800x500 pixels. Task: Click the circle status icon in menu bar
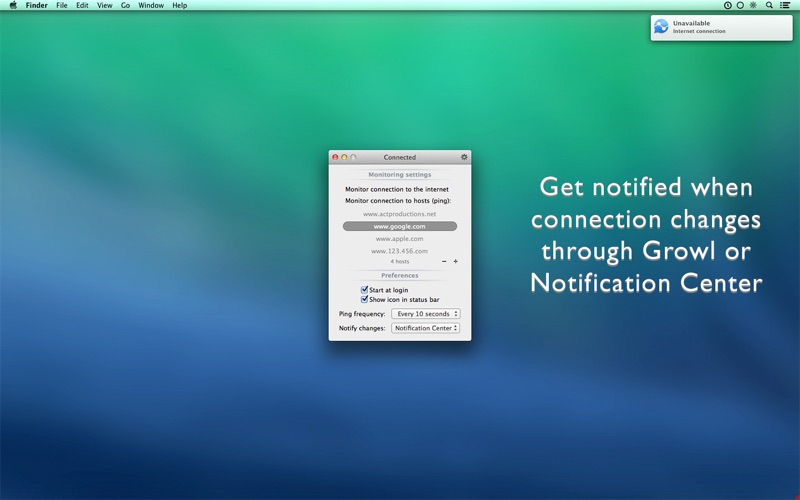740,5
